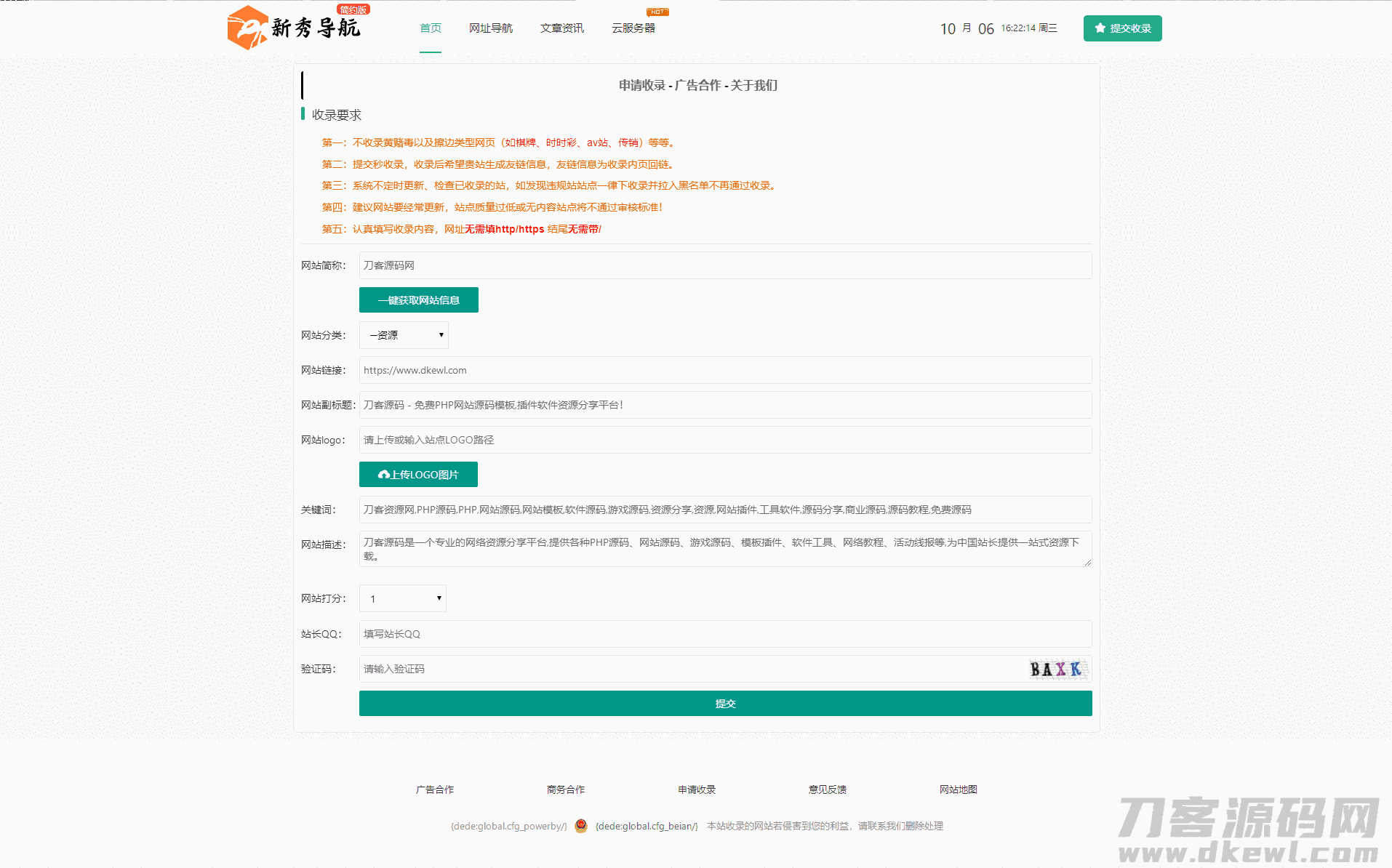This screenshot has width=1392, height=868.
Task: Click the star icon in 提交收录 button
Action: tap(1100, 28)
